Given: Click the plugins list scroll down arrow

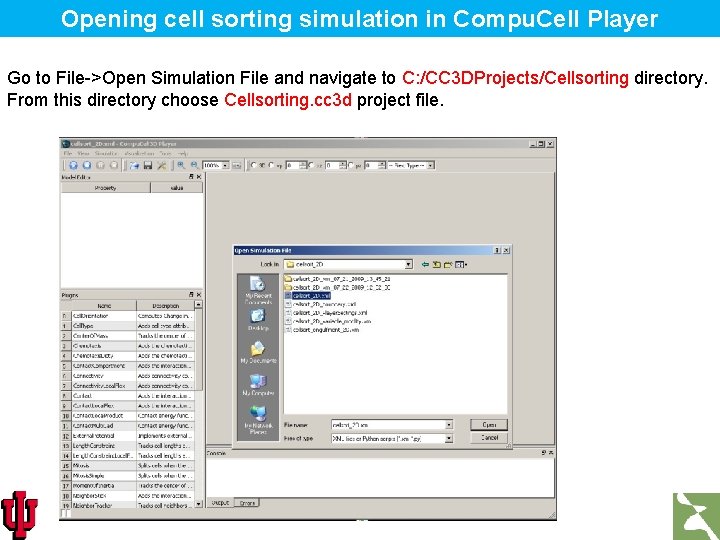Looking at the screenshot, I should click(198, 504).
